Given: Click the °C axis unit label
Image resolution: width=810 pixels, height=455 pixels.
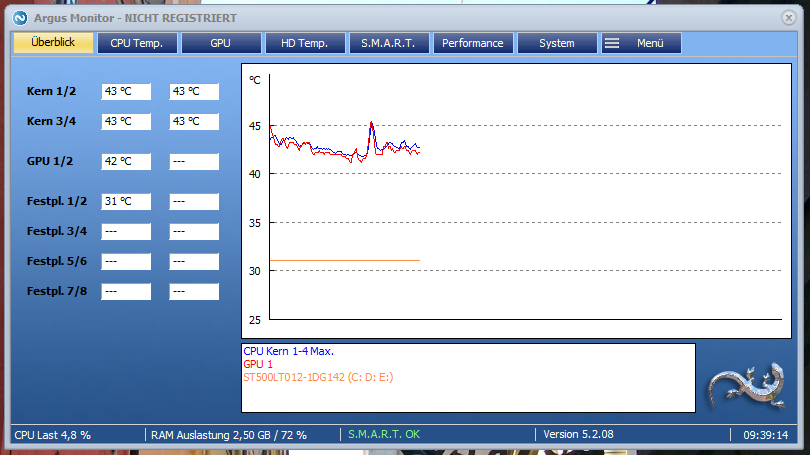Looking at the screenshot, I should click(255, 80).
